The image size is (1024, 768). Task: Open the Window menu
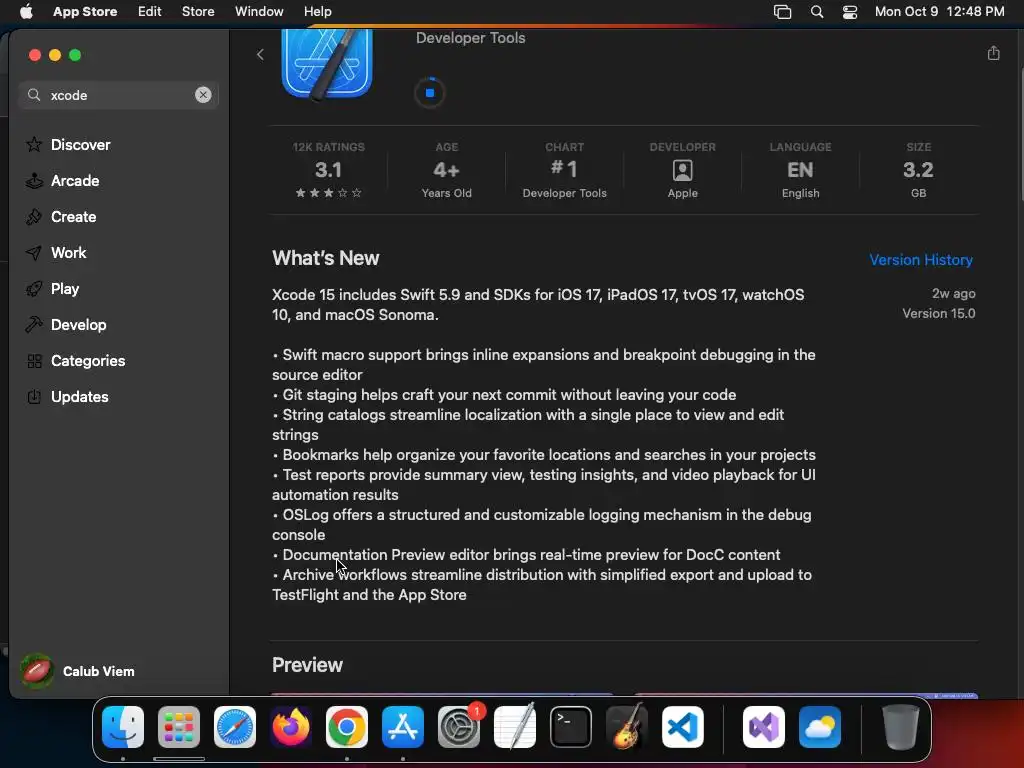tap(259, 11)
